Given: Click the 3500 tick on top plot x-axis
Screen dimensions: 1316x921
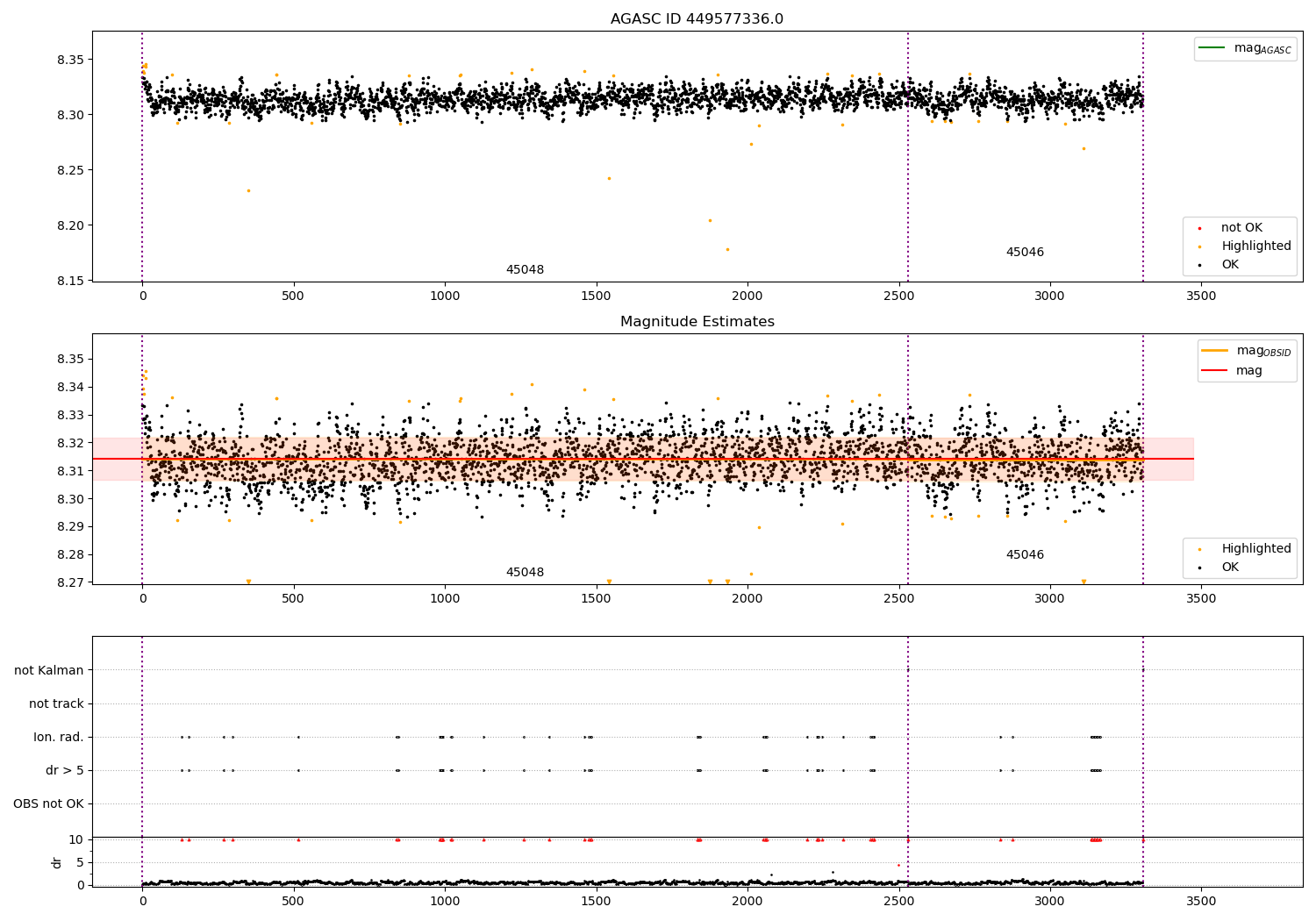Looking at the screenshot, I should click(1201, 296).
